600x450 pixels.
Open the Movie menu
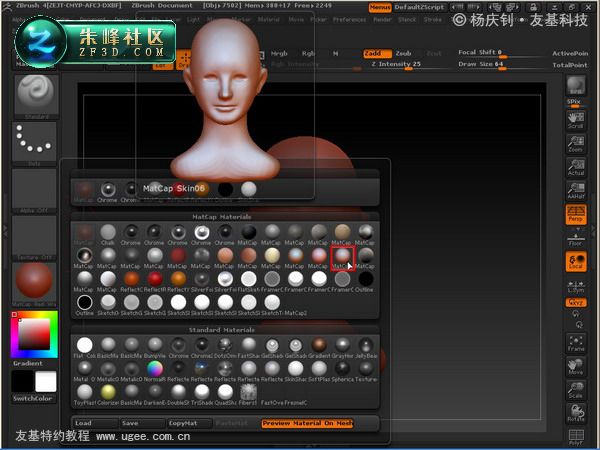click(296, 20)
